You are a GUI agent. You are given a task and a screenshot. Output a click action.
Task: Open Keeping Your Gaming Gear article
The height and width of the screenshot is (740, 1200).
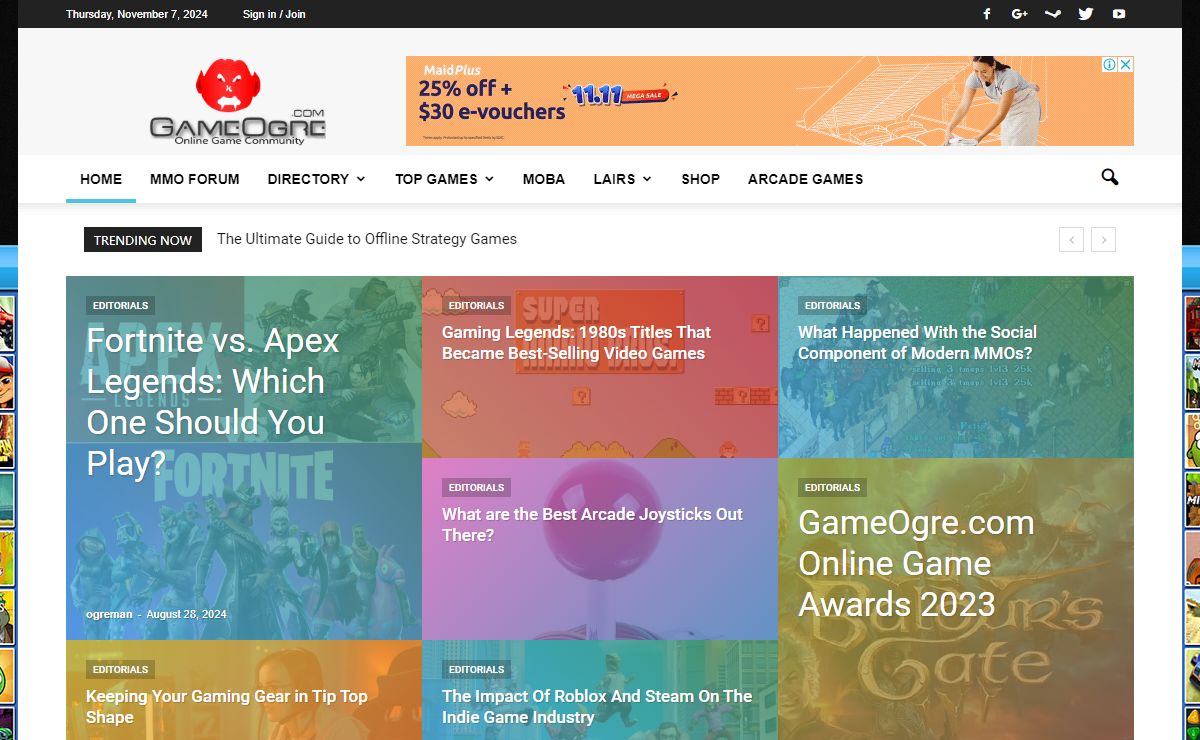[227, 707]
